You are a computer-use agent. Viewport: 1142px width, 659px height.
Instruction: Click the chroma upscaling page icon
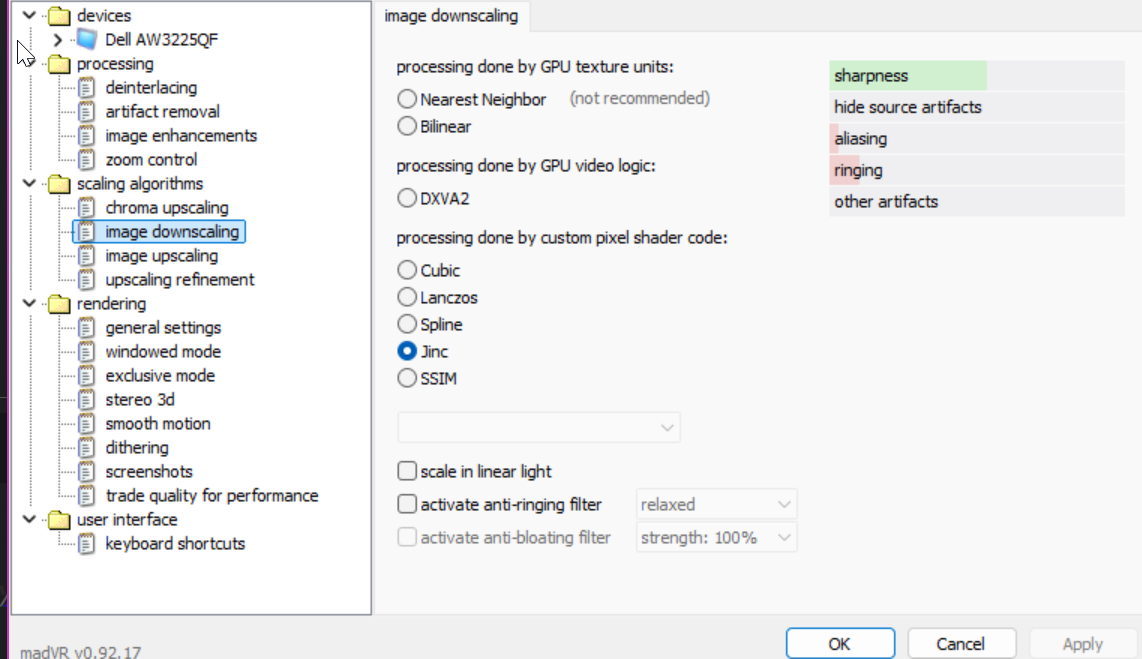tap(88, 208)
